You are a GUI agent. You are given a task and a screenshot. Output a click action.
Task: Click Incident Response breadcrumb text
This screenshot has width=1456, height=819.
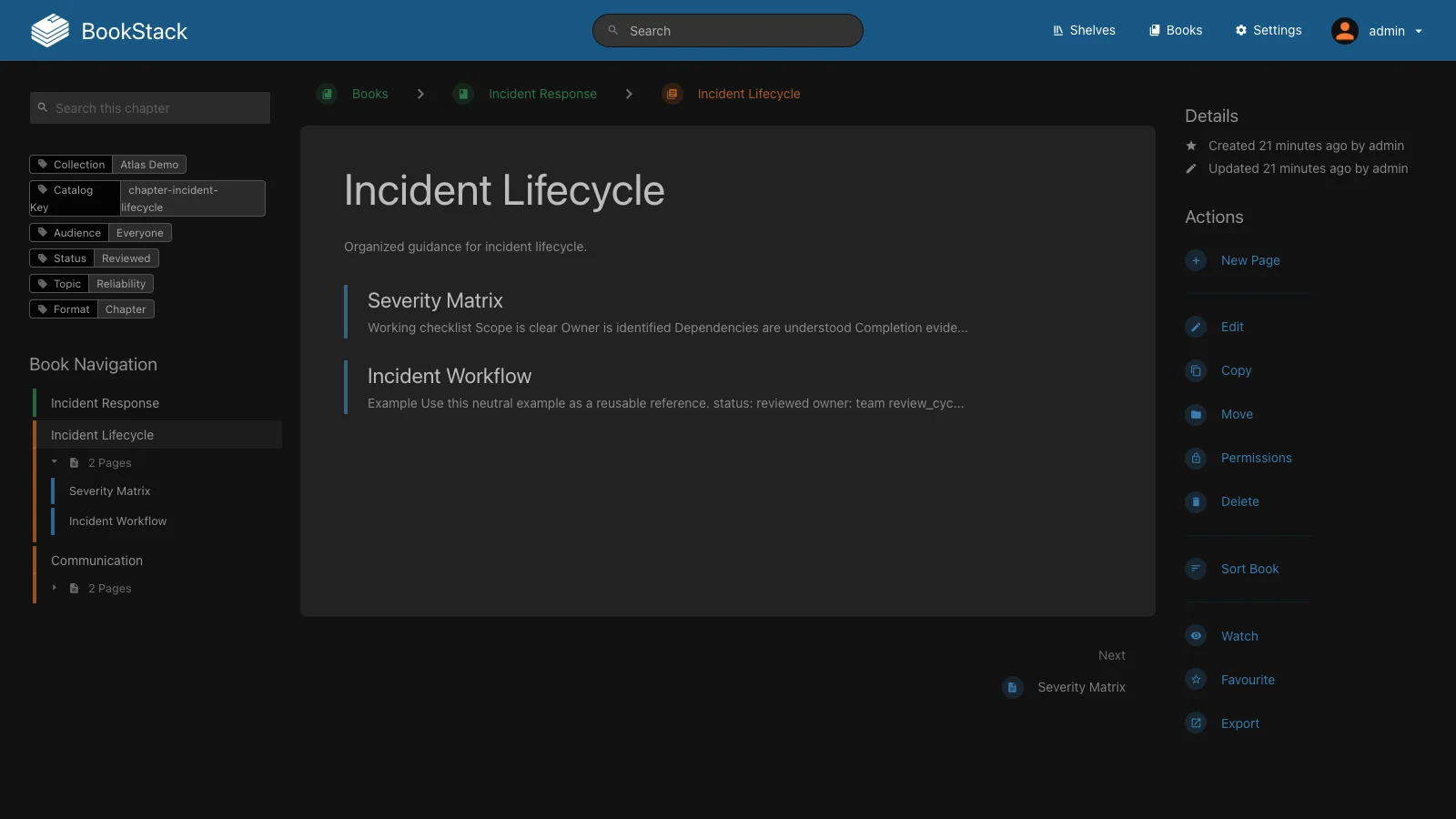pos(542,94)
